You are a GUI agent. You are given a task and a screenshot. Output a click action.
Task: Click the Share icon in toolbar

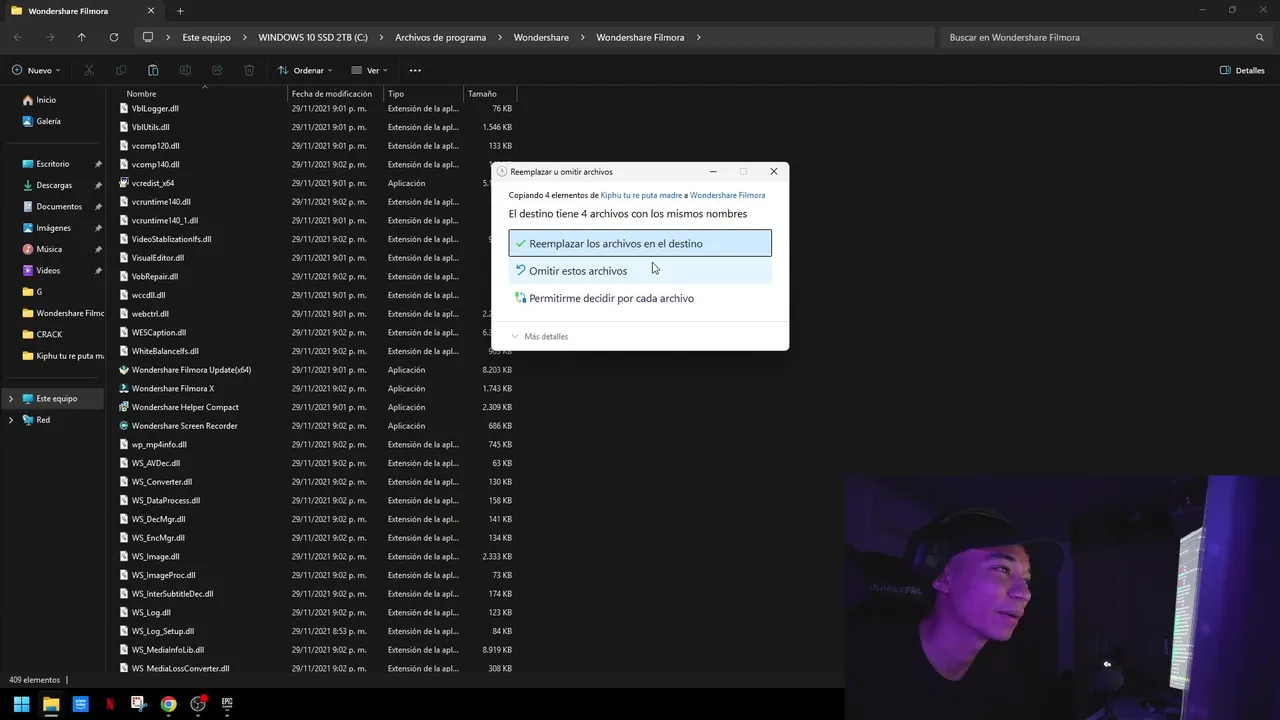217,70
